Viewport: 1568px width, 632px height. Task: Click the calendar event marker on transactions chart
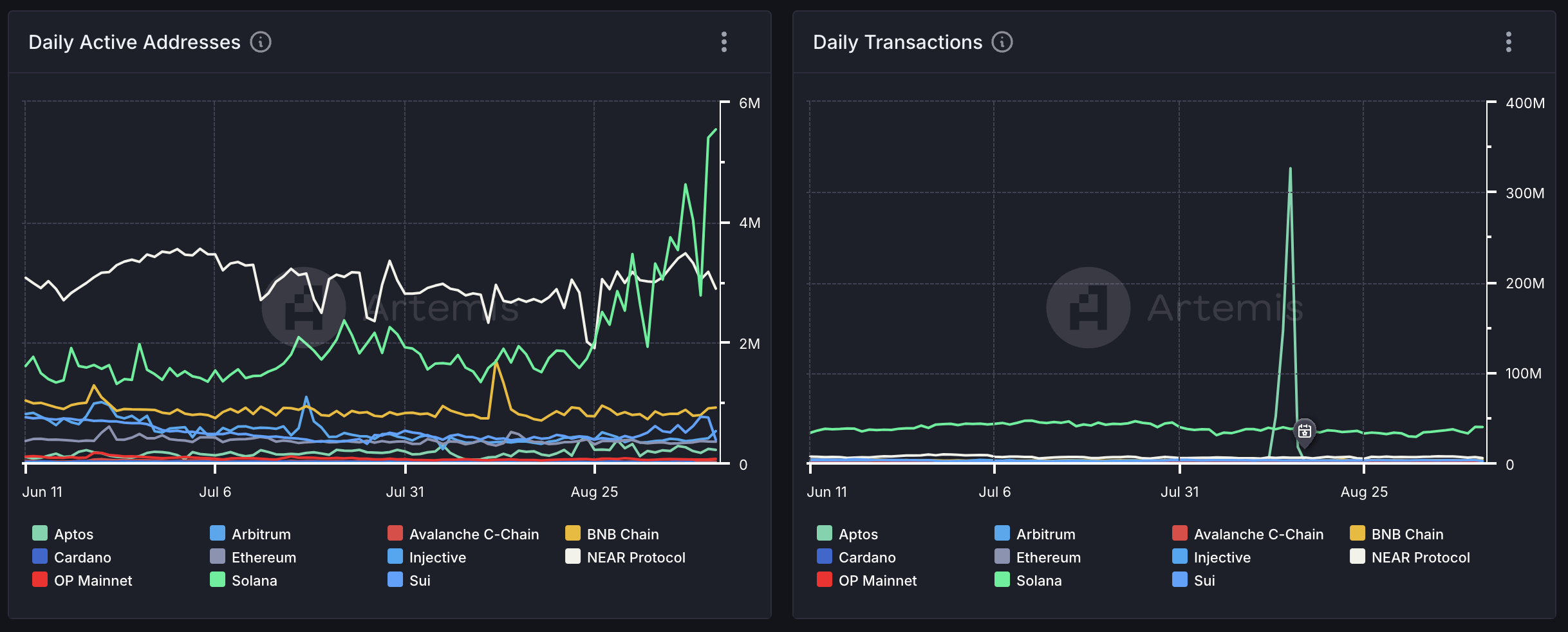(1304, 431)
